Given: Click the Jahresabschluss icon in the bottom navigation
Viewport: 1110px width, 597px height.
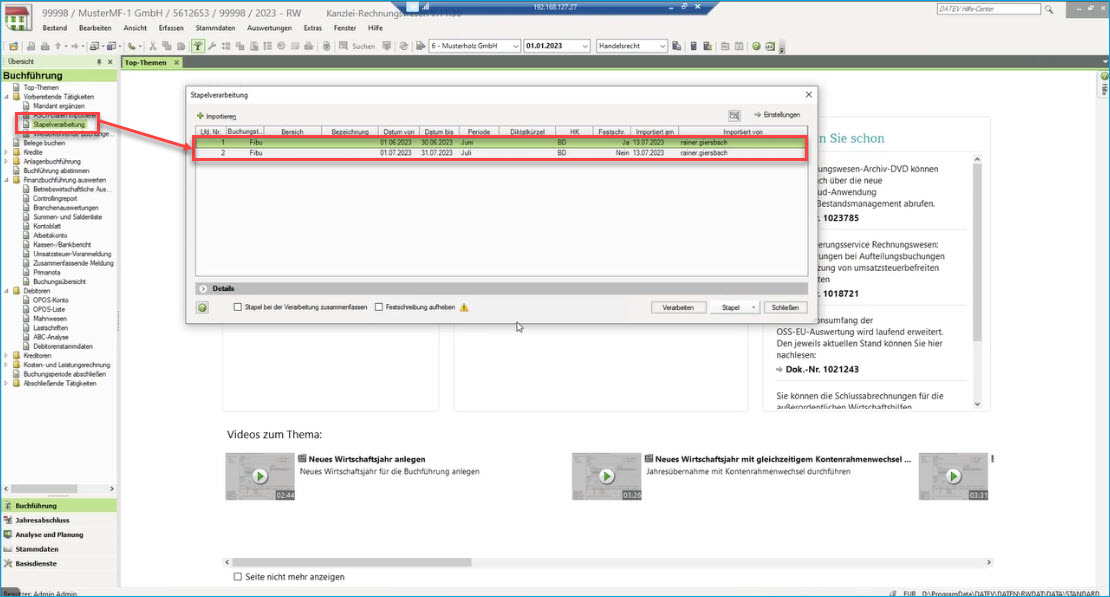Looking at the screenshot, I should coord(8,520).
